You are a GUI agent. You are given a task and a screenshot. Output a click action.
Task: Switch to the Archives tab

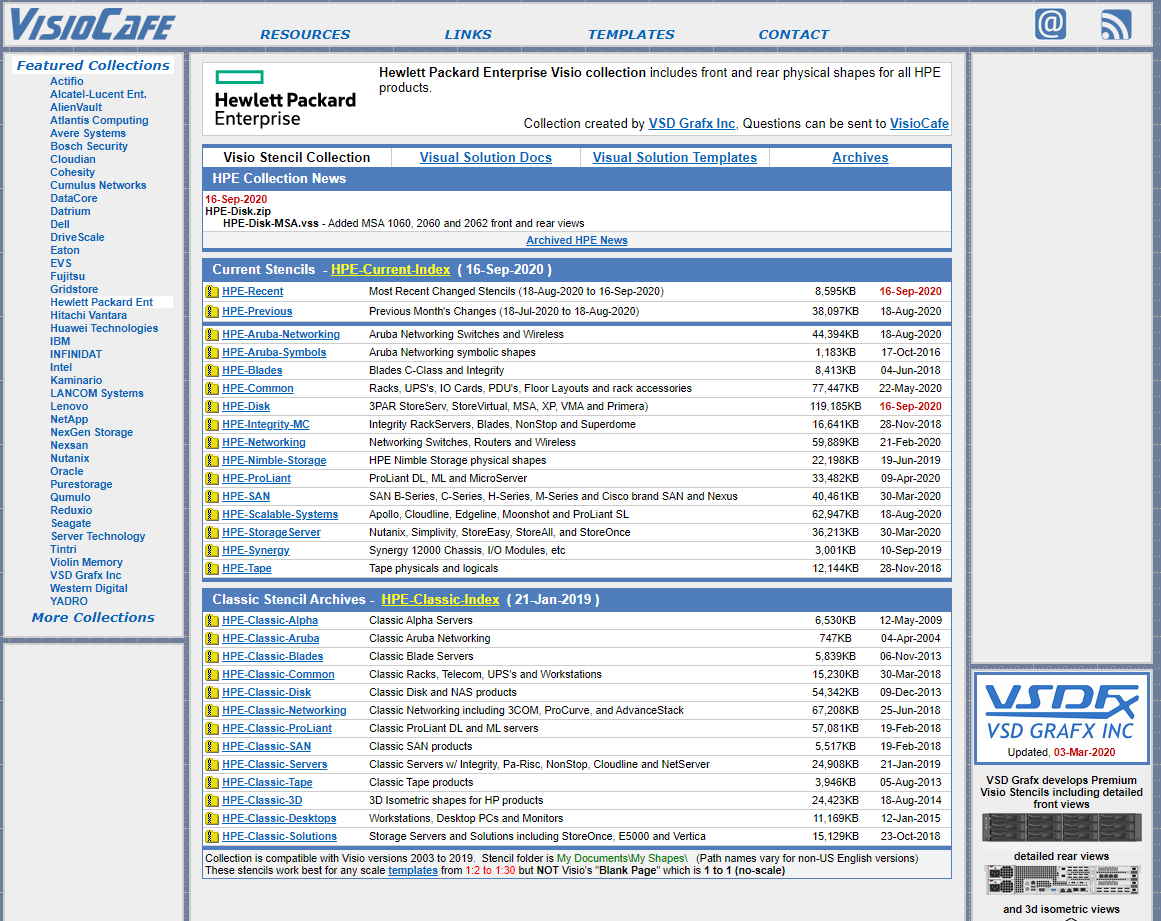[x=860, y=157]
